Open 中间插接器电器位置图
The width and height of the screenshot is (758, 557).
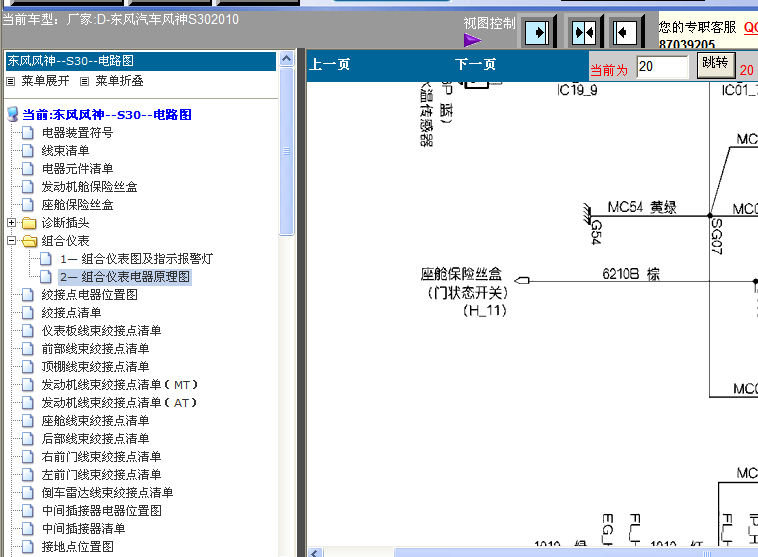pyautogui.click(x=102, y=510)
